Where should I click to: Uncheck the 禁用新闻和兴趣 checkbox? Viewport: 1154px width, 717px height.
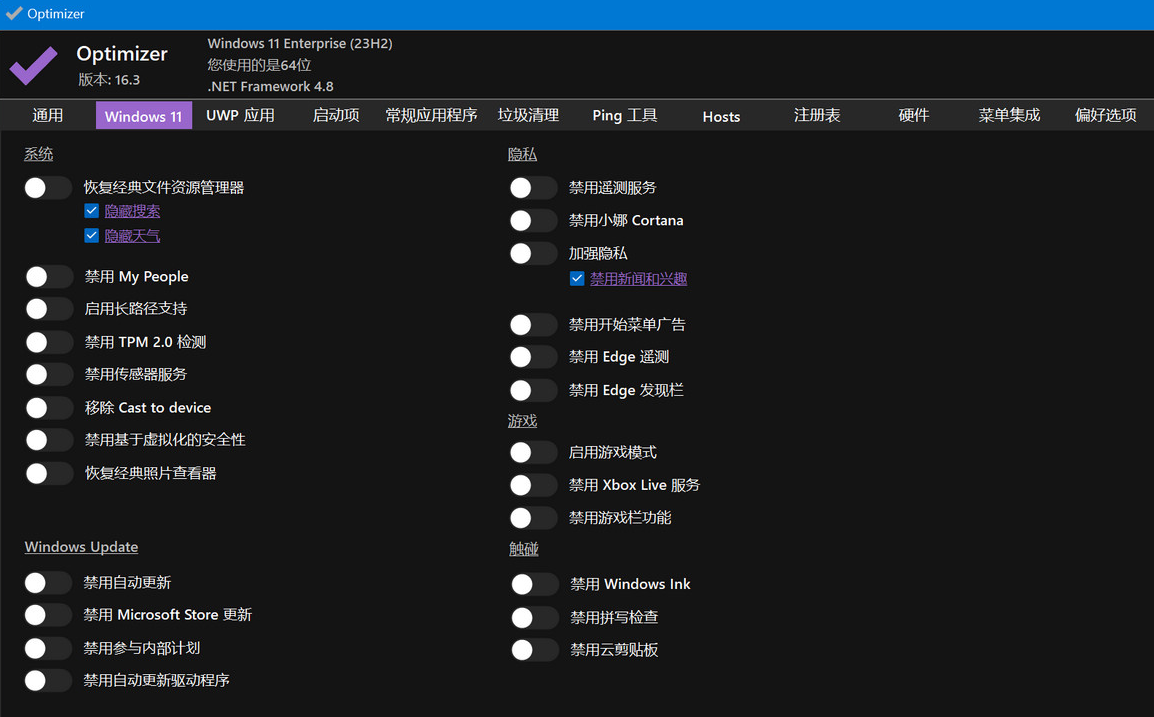[577, 279]
